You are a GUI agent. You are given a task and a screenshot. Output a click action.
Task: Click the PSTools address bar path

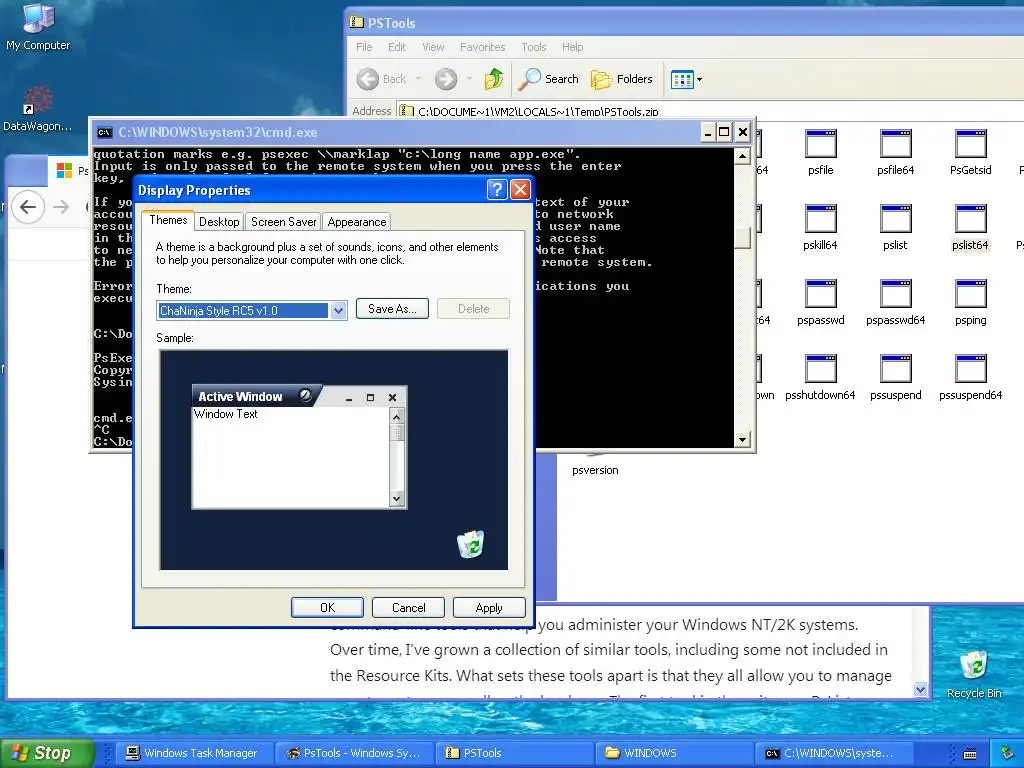coord(538,112)
